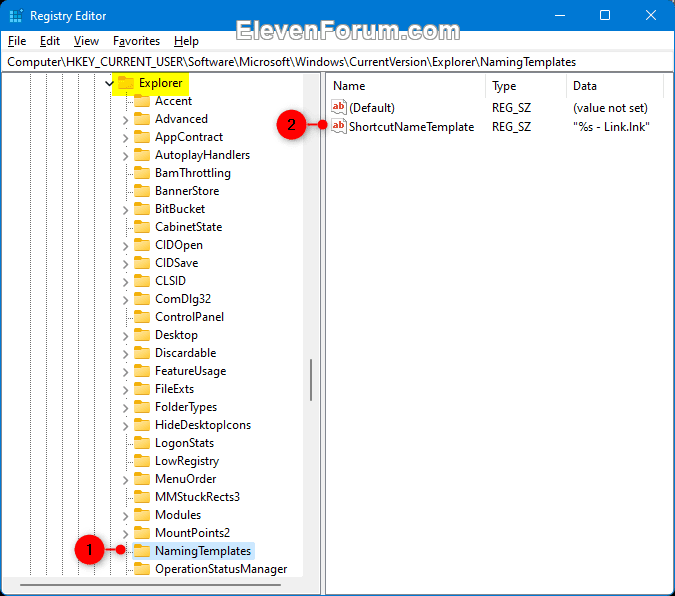Click the Registry Editor title bar icon

[15, 16]
